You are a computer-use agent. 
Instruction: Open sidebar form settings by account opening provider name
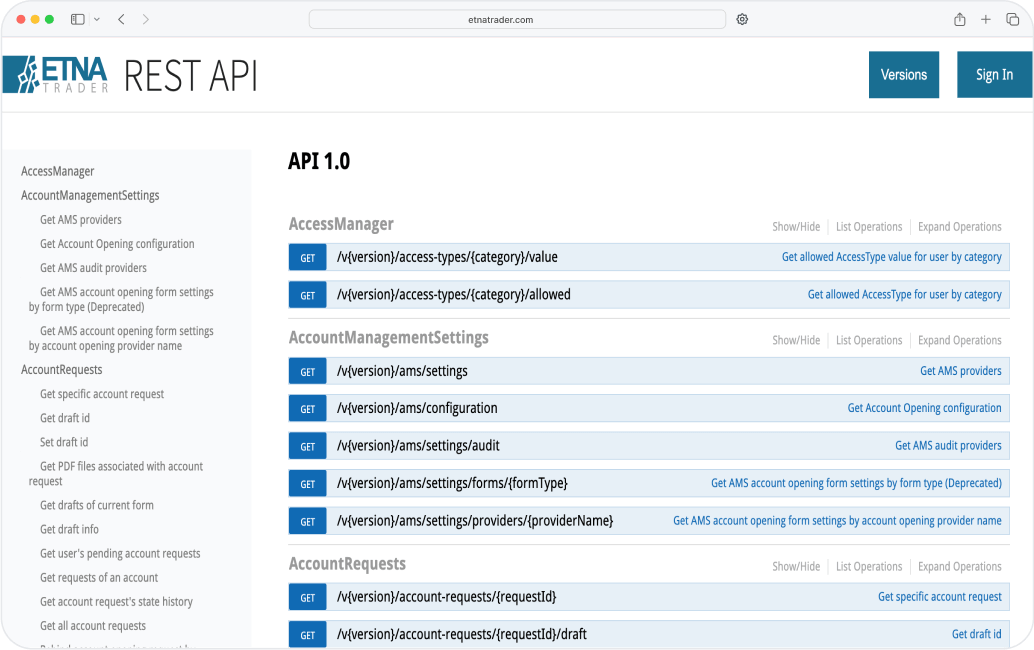[121, 338]
